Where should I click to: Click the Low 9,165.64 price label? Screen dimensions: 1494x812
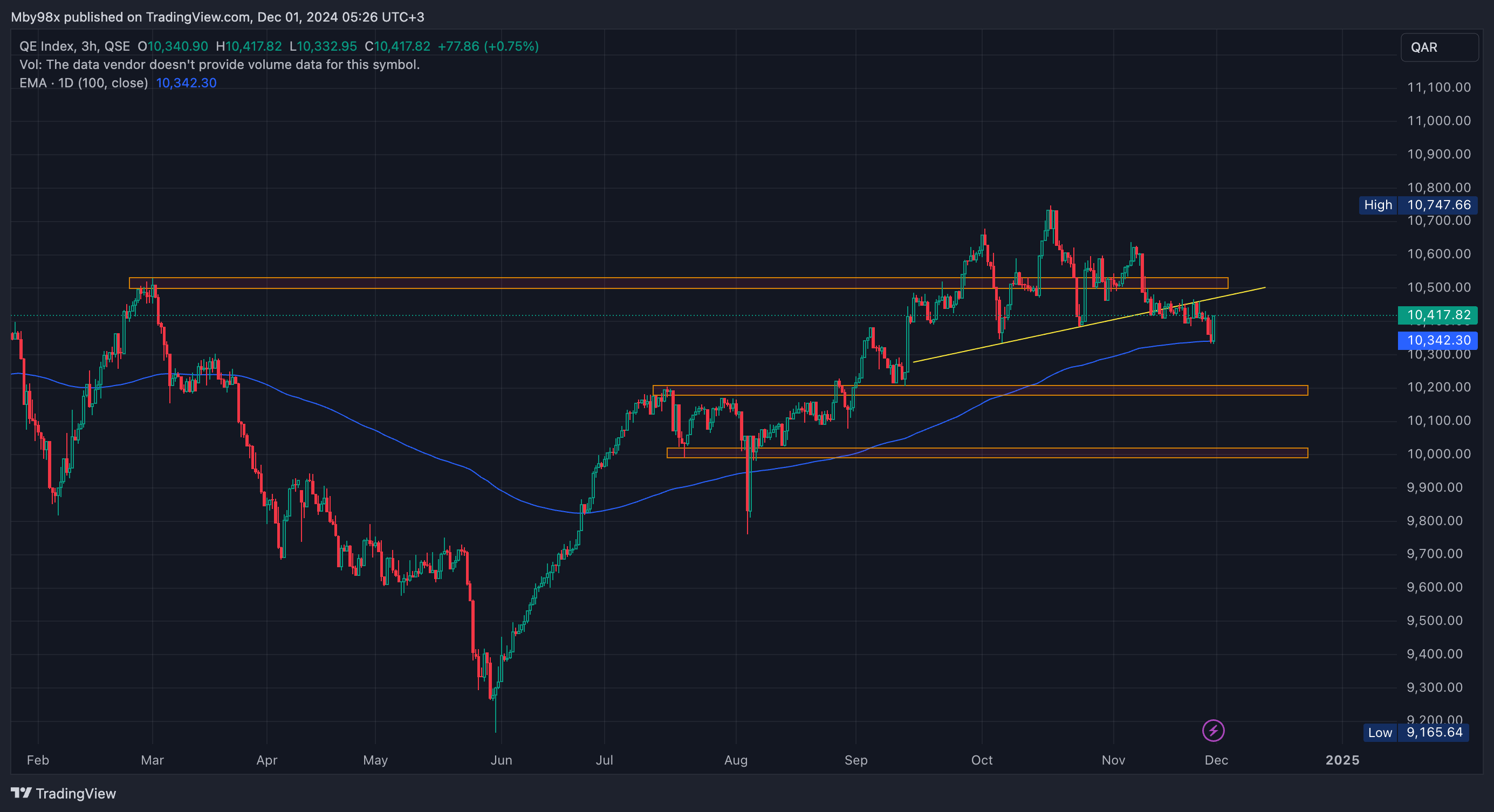coord(1417,732)
